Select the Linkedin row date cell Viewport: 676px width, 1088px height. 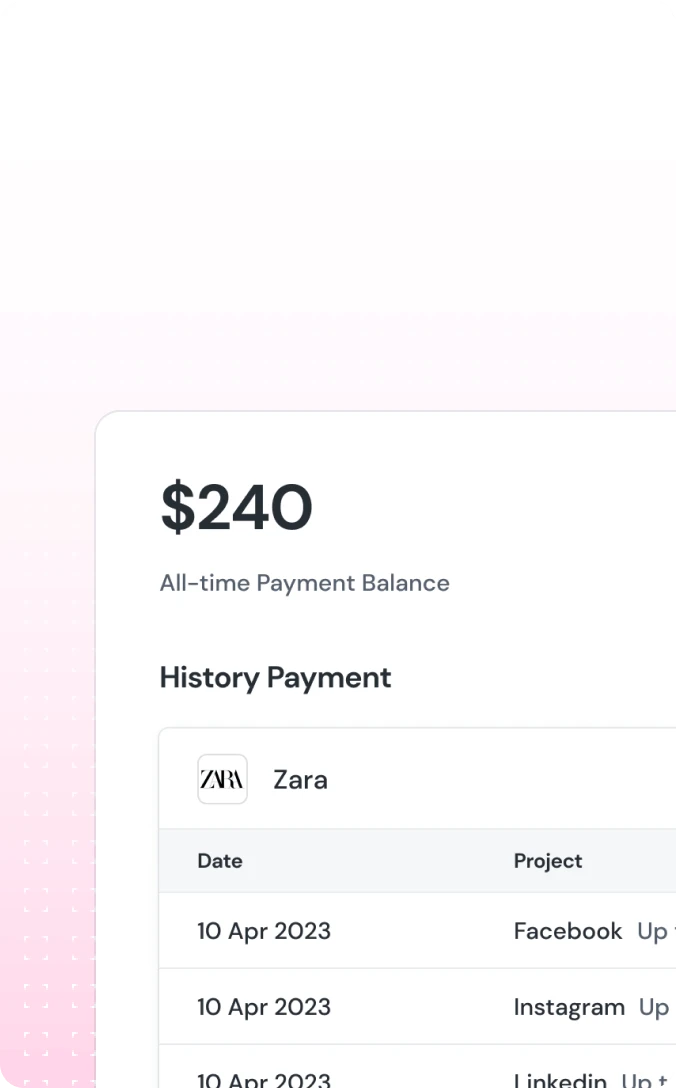pos(264,1080)
